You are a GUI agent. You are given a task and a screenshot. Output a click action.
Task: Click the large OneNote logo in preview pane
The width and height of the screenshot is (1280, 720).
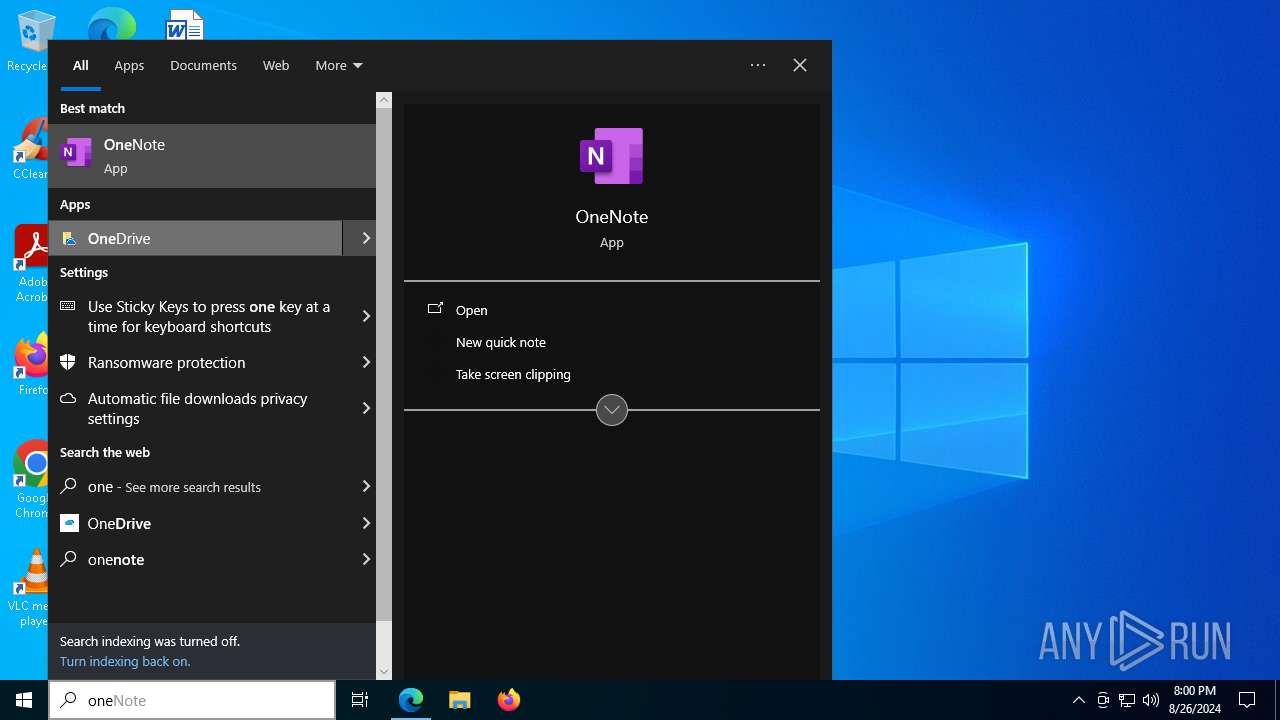pos(611,156)
